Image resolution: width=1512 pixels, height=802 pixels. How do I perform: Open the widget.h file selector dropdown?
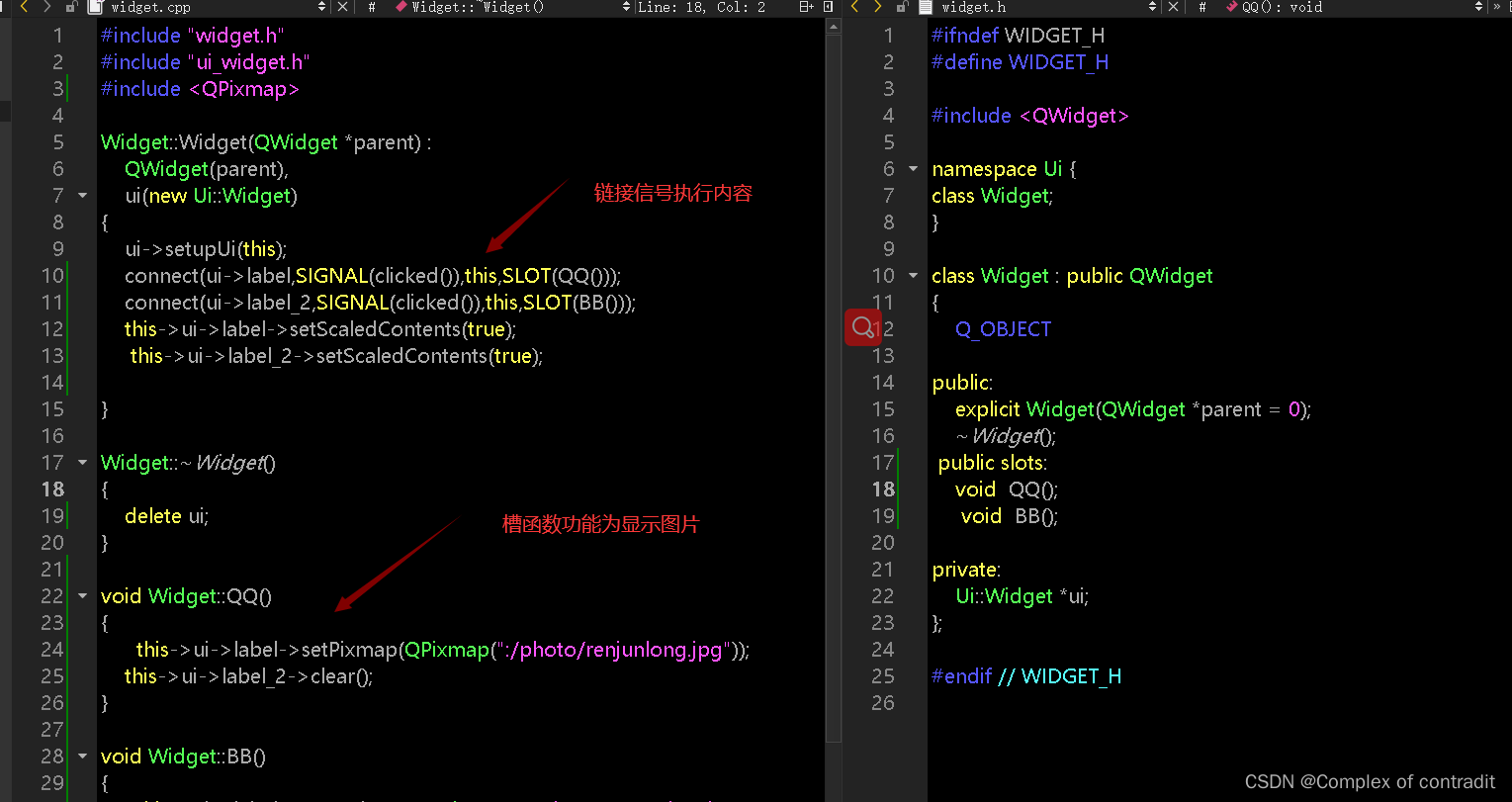[x=1152, y=6]
